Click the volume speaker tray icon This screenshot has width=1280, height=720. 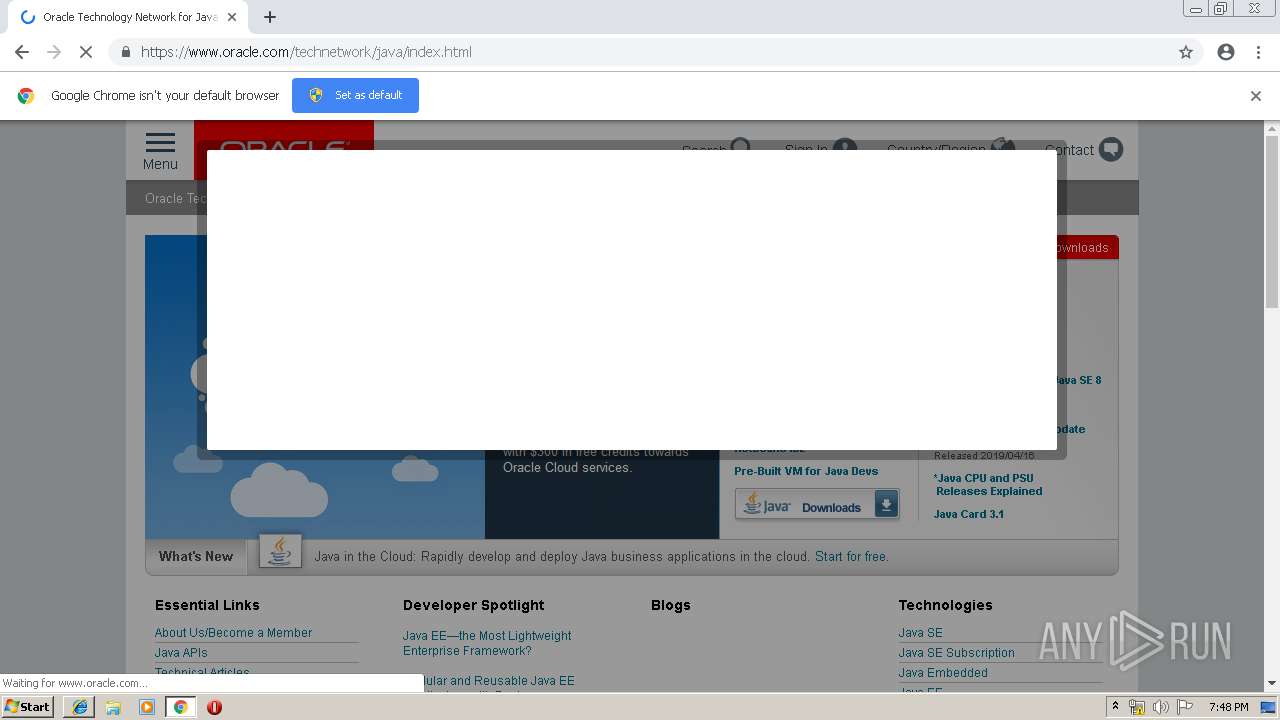tap(1161, 707)
